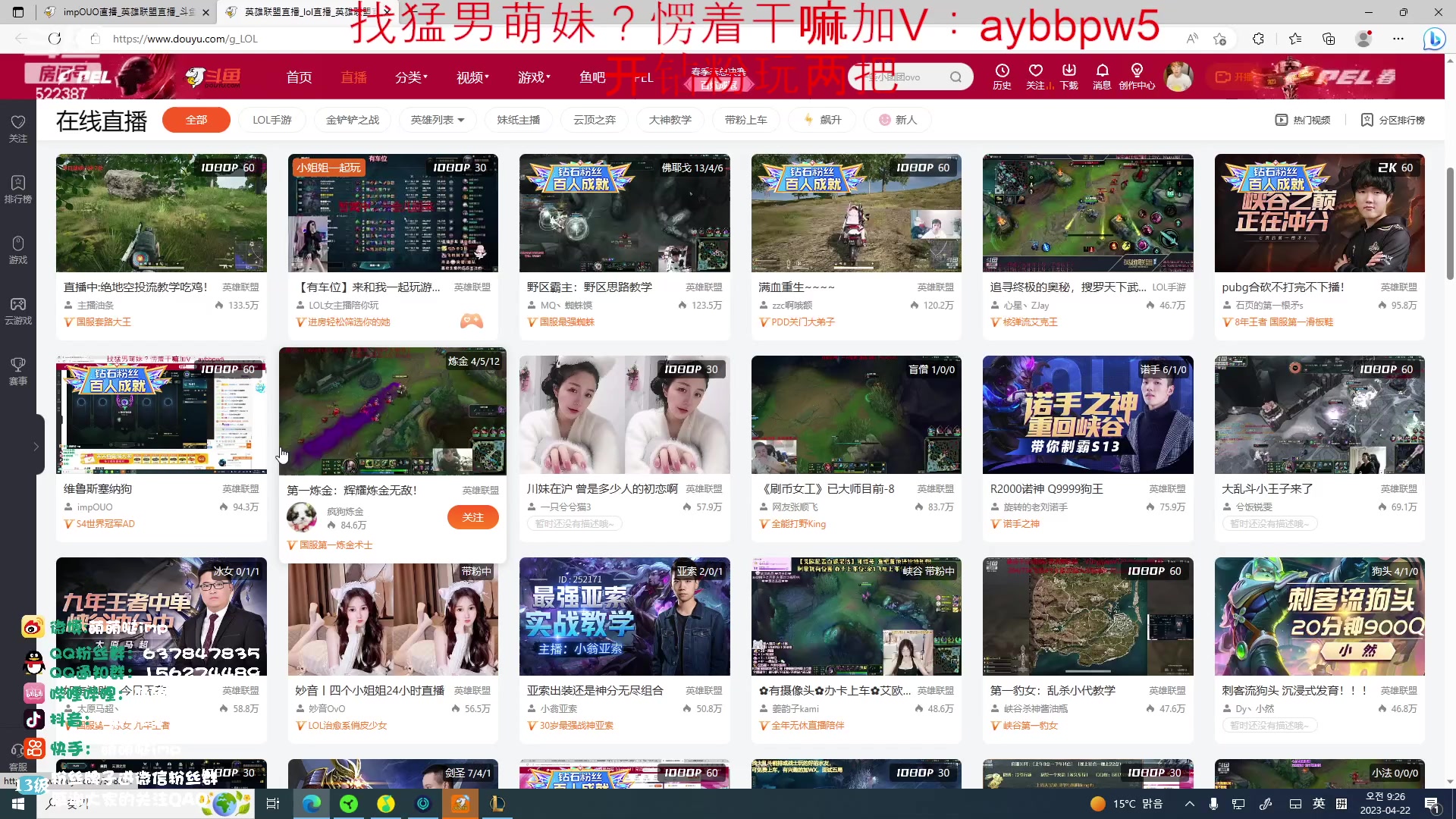Click the 创作中心 creator center icon

1135,76
